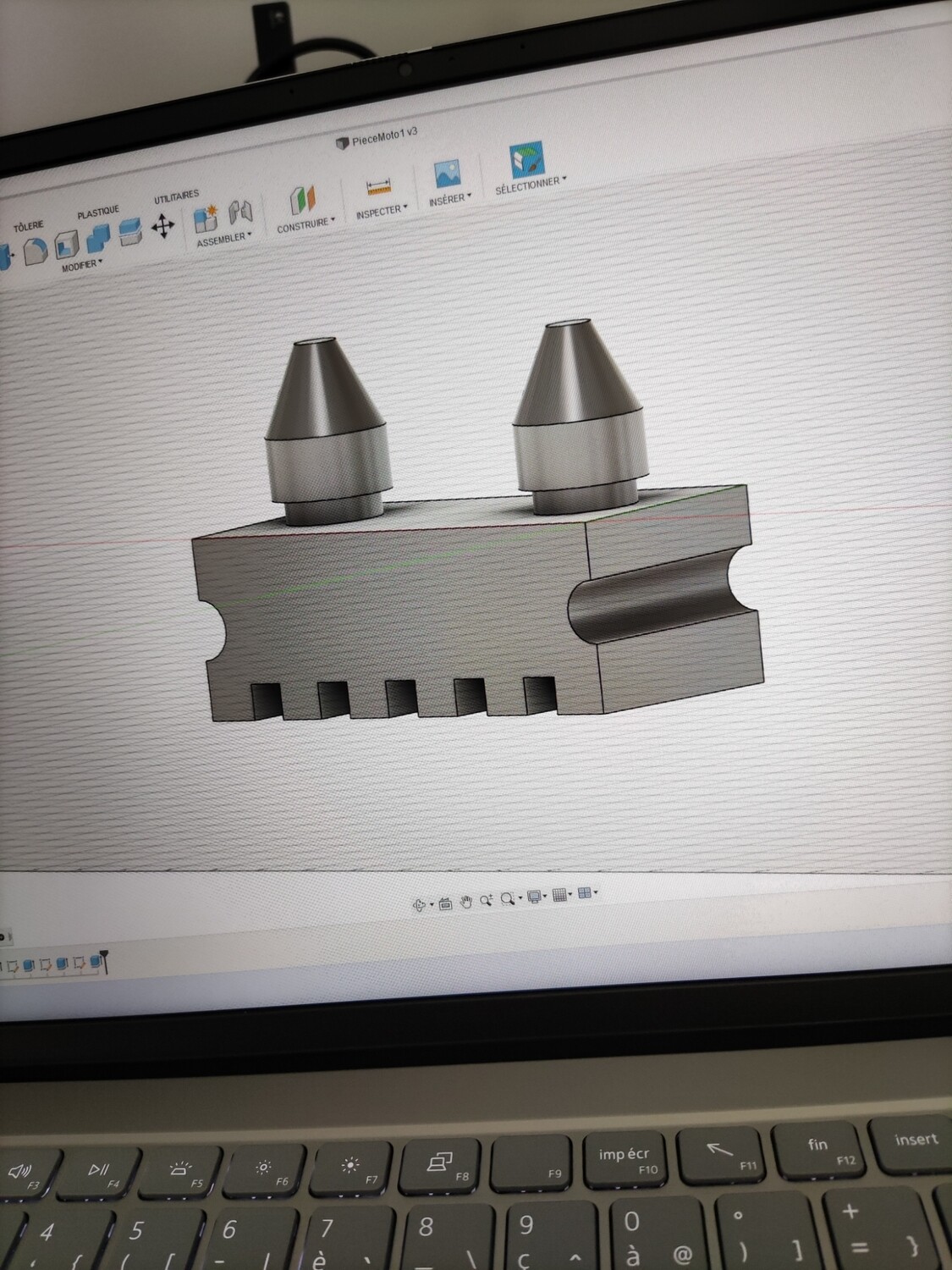Open the Modifier dropdown menu
The height and width of the screenshot is (1270, 952).
click(81, 266)
